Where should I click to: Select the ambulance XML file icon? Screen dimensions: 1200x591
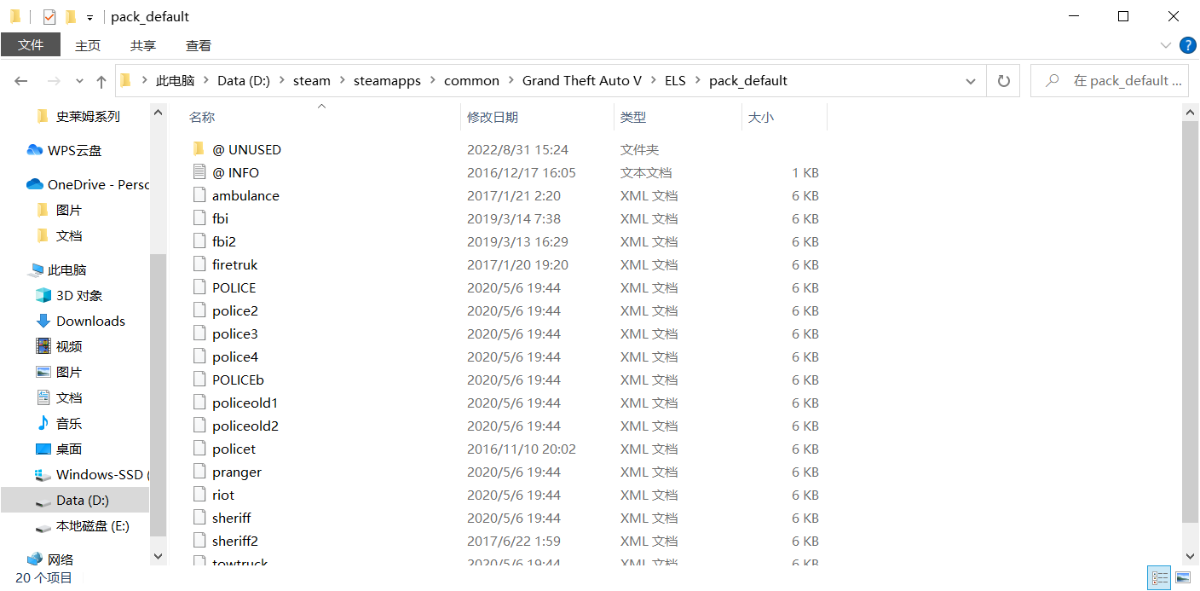pyautogui.click(x=199, y=195)
